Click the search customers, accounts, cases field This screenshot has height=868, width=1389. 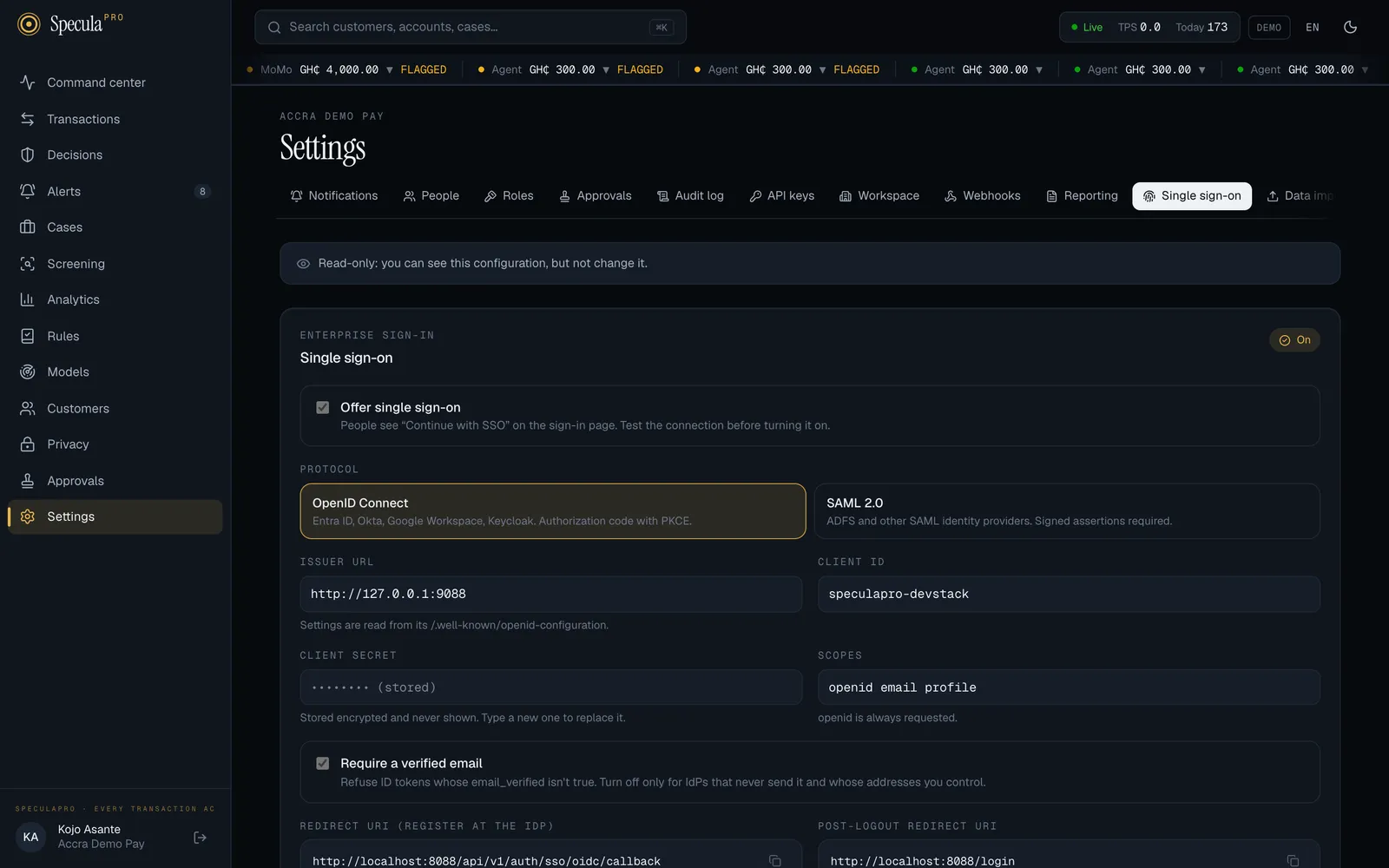coord(471,27)
